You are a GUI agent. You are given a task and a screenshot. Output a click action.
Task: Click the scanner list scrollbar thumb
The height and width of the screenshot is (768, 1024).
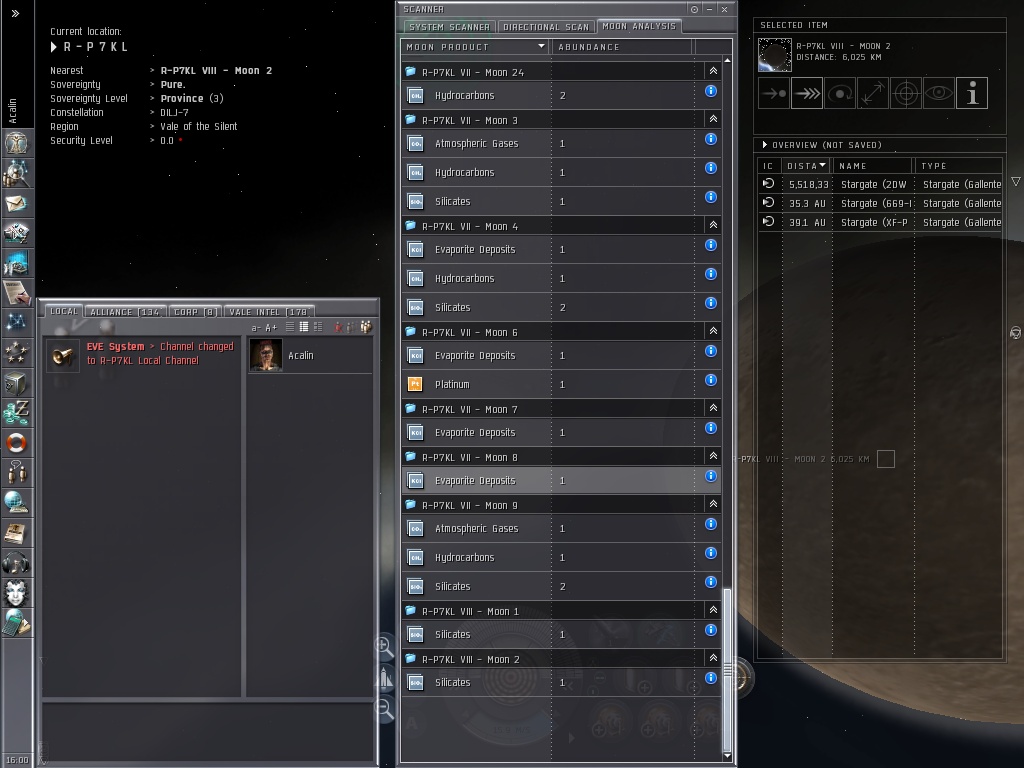(727, 669)
